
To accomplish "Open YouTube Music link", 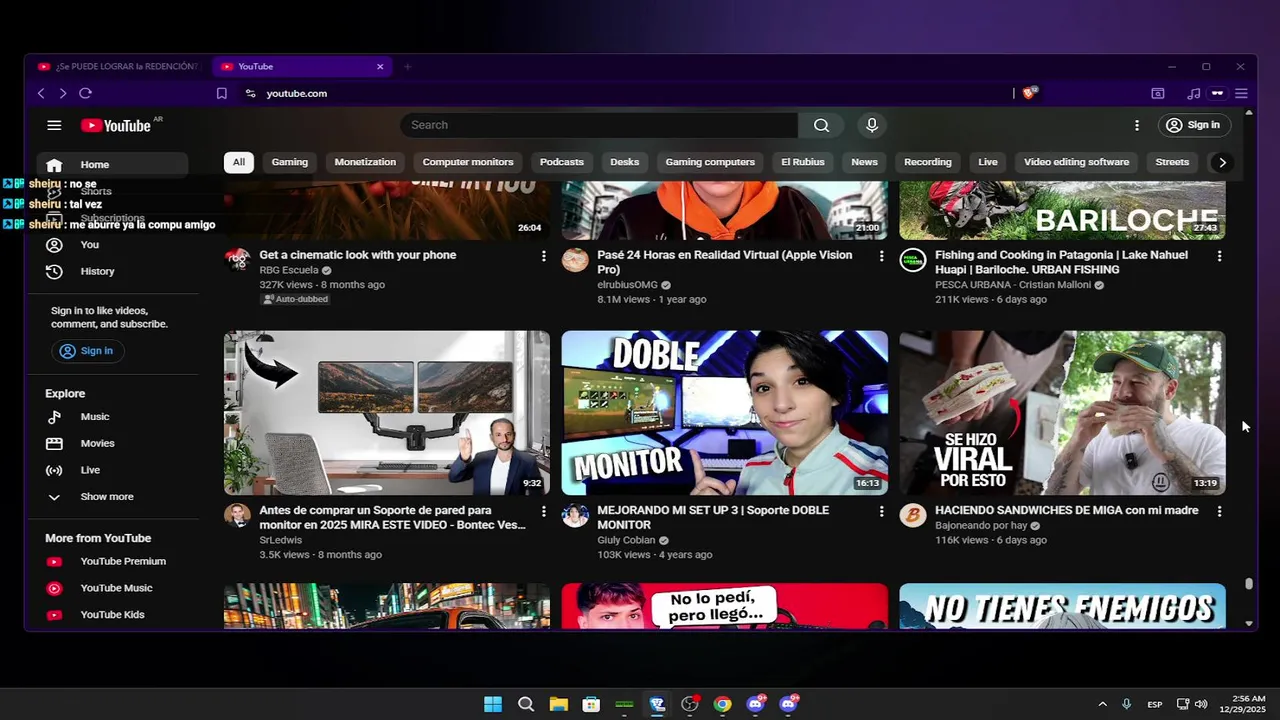I will tap(112, 588).
